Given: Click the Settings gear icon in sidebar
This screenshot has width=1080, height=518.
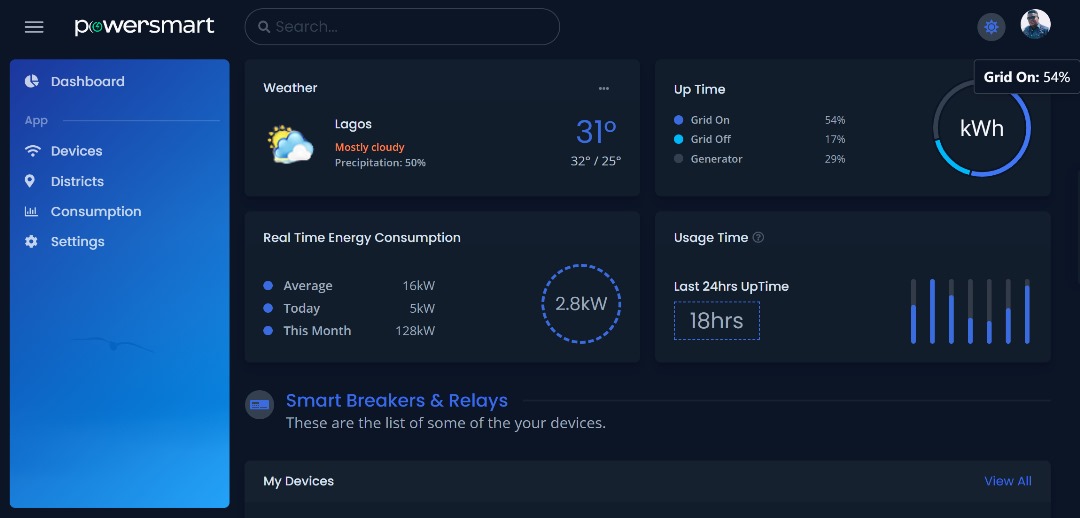Looking at the screenshot, I should coord(31,242).
